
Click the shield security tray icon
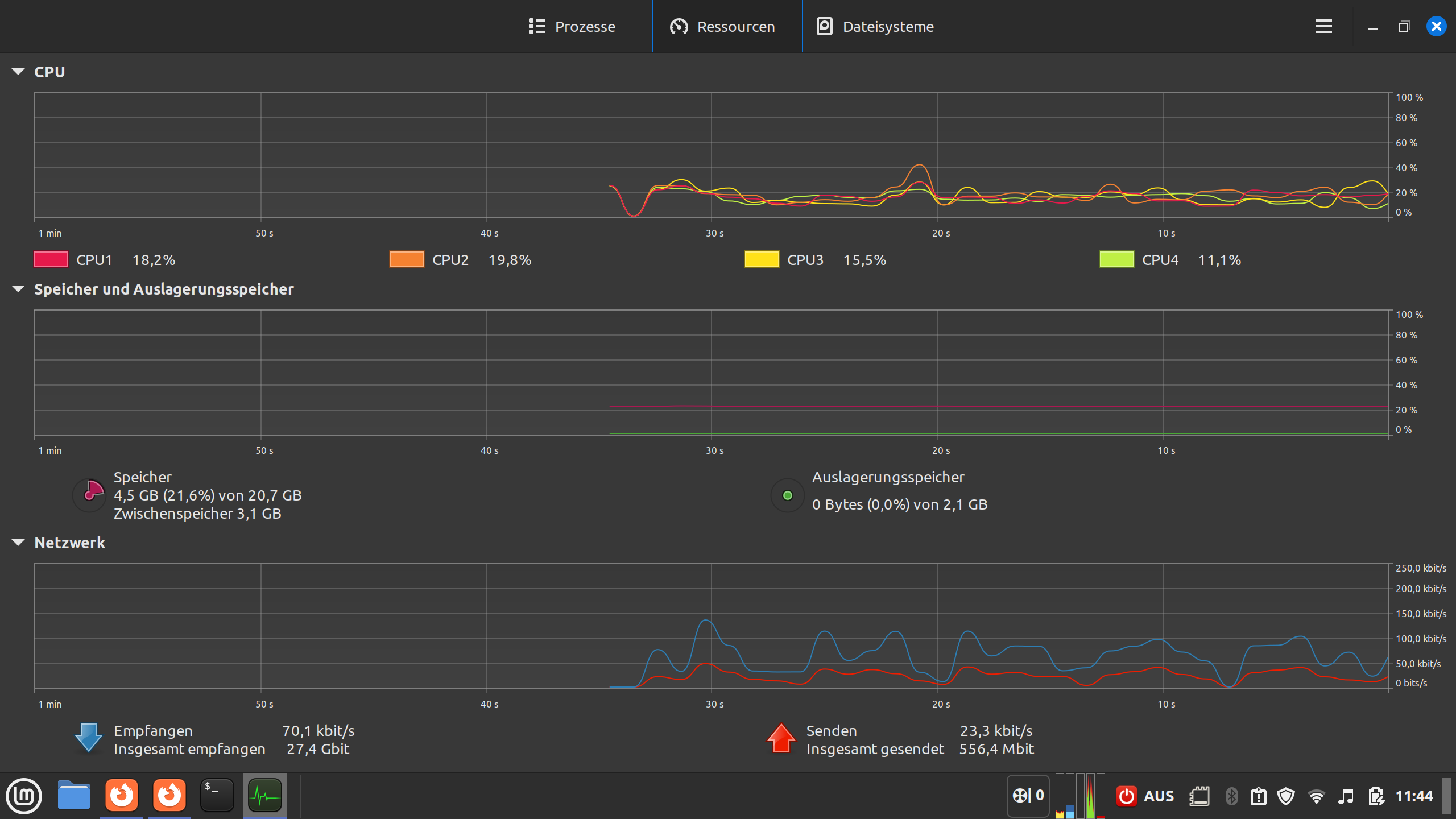pyautogui.click(x=1286, y=796)
